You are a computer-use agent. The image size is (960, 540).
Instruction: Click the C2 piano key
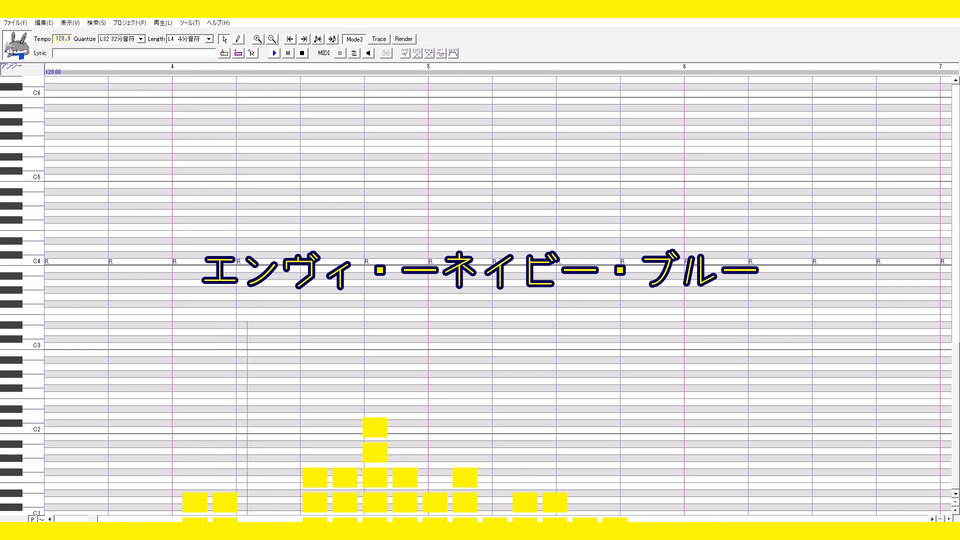[x=22, y=429]
